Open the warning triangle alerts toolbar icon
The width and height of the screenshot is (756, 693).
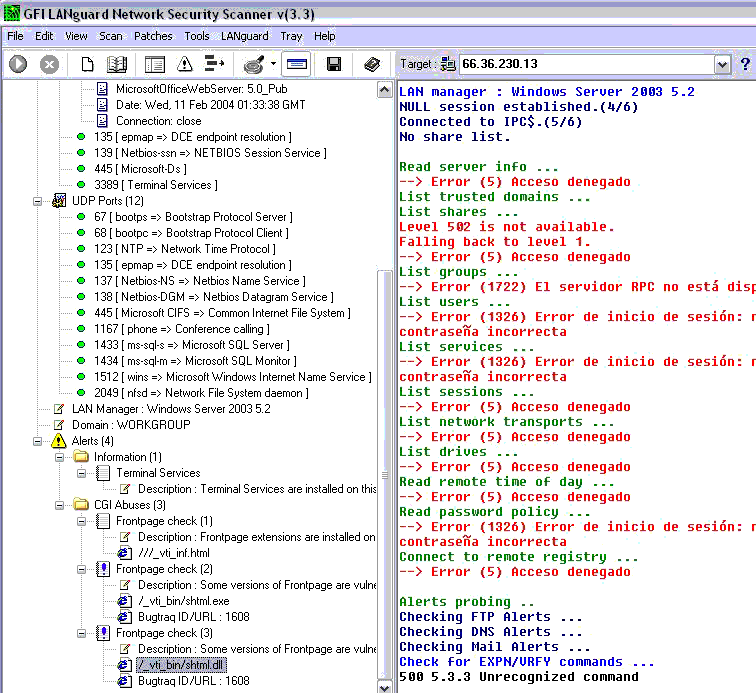[185, 64]
